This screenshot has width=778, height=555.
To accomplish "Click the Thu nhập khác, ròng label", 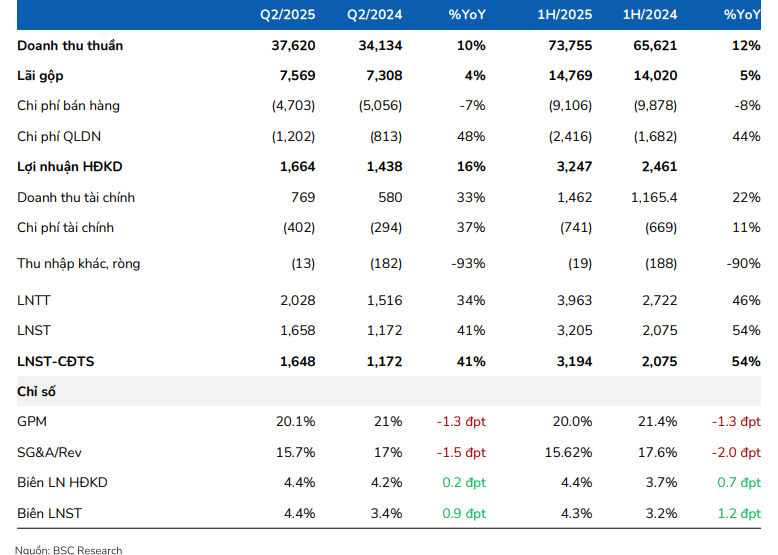I will tap(79, 264).
